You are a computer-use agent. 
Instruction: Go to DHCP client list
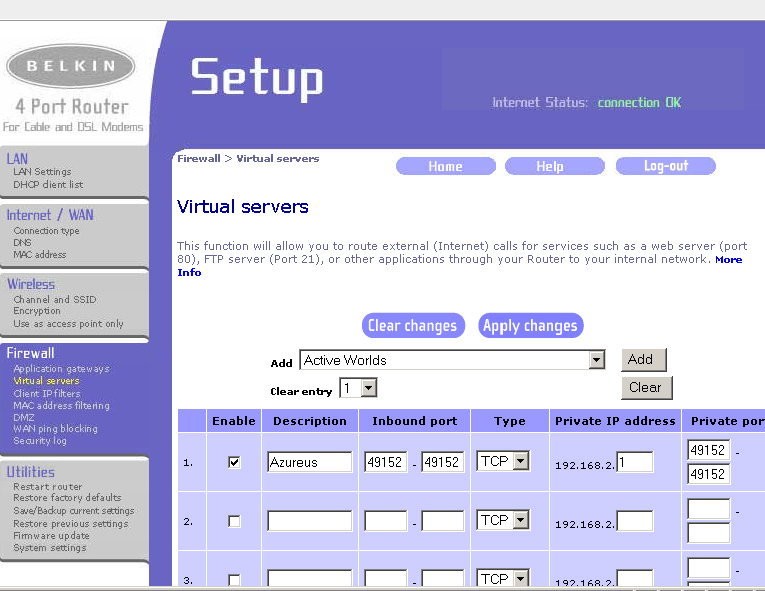click(x=48, y=185)
